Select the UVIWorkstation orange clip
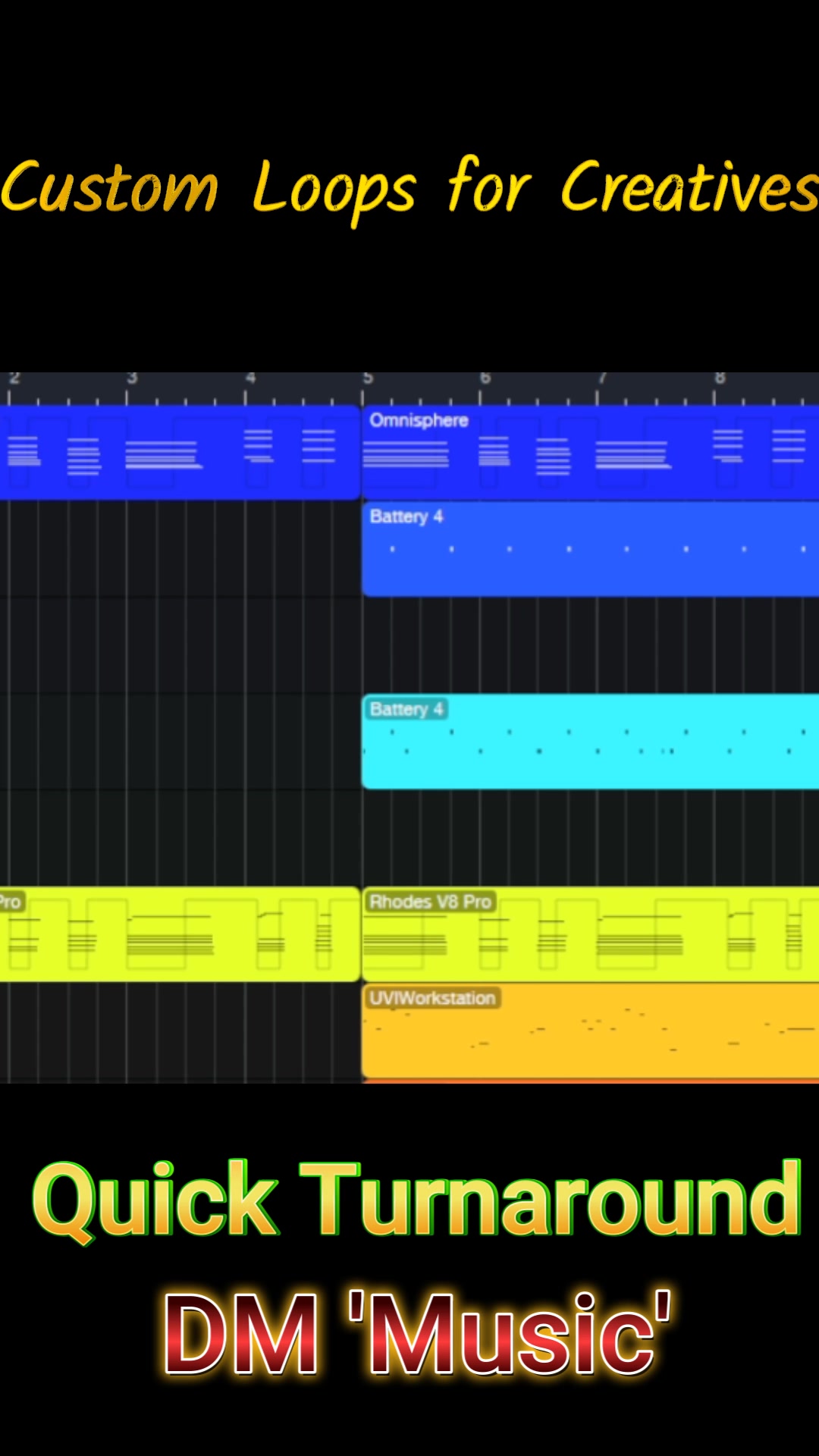This screenshot has width=819, height=1456. 590,1031
